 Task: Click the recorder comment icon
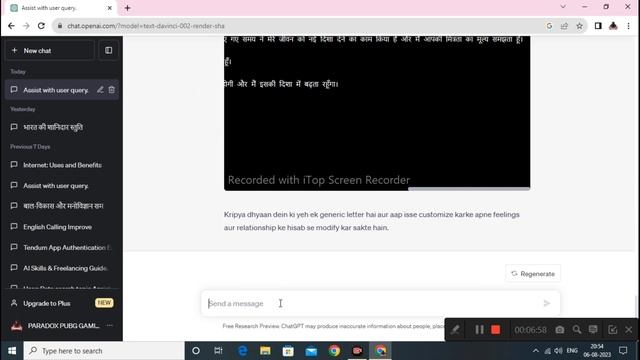pyautogui.click(x=593, y=330)
